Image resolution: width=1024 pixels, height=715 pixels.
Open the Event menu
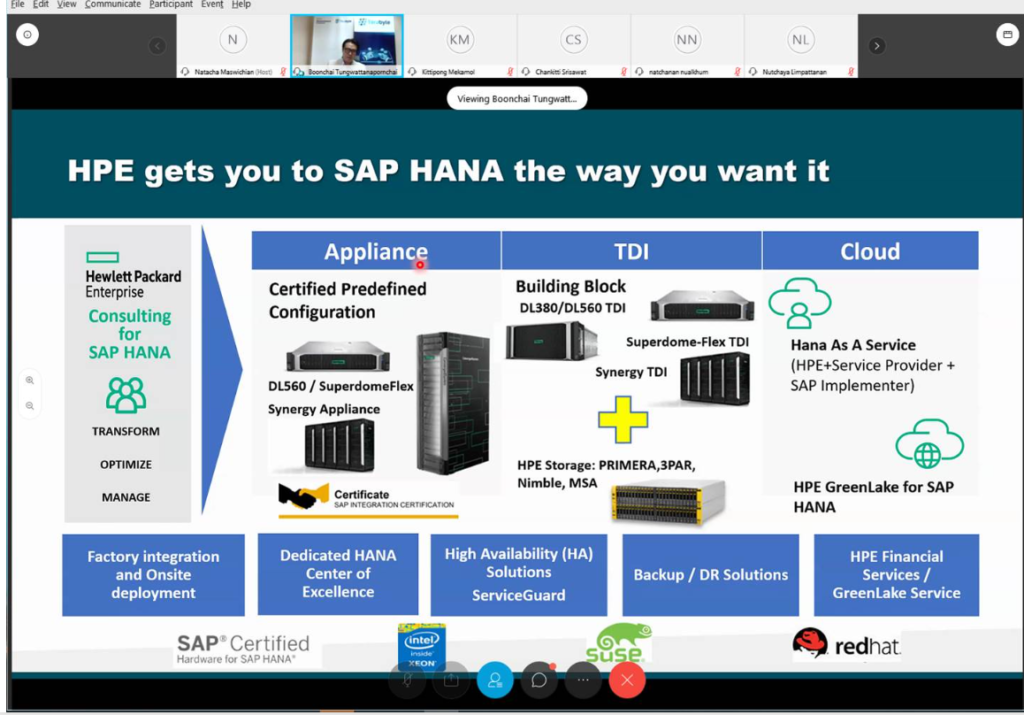pos(212,5)
